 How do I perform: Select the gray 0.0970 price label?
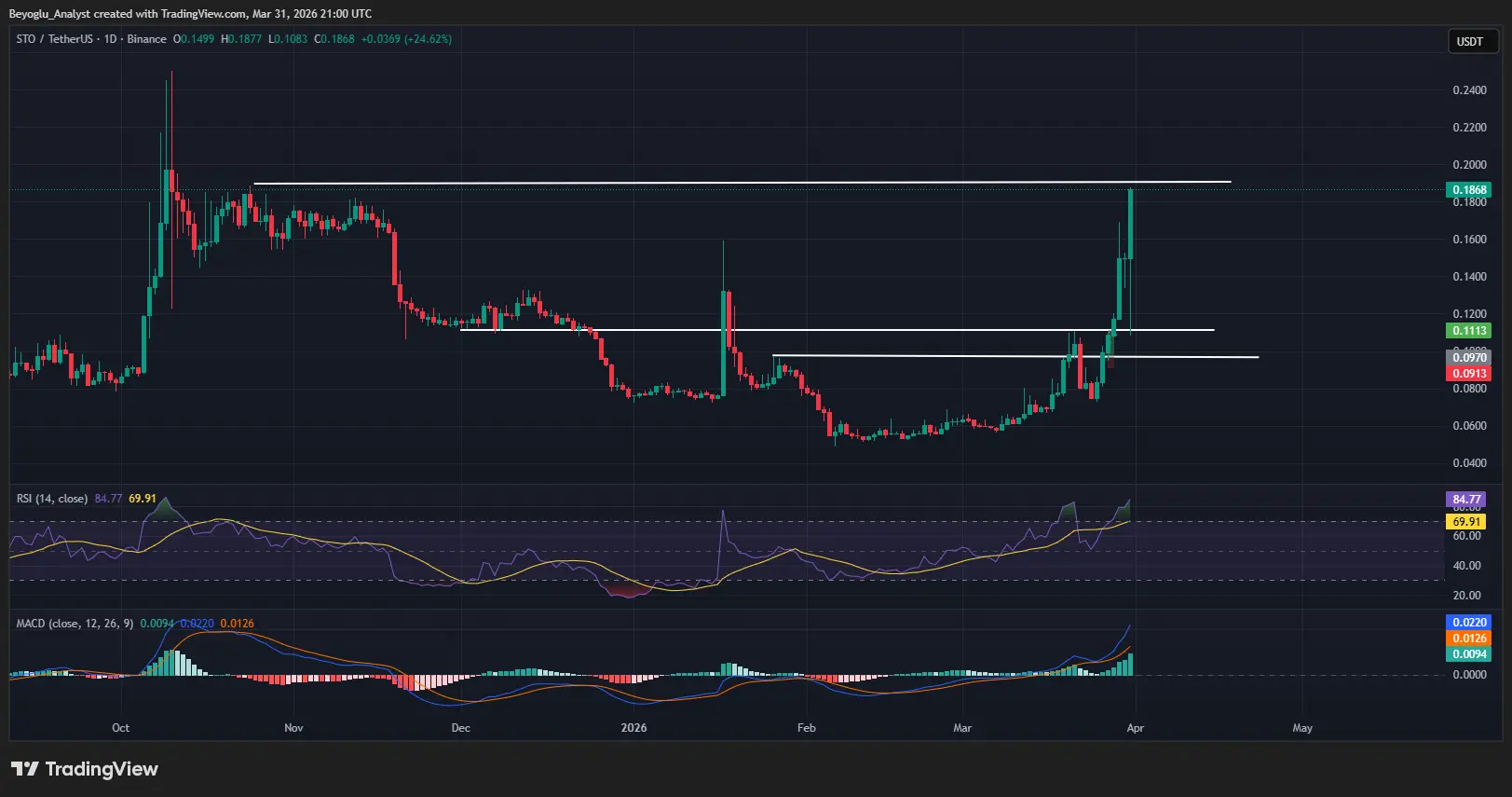pyautogui.click(x=1469, y=358)
